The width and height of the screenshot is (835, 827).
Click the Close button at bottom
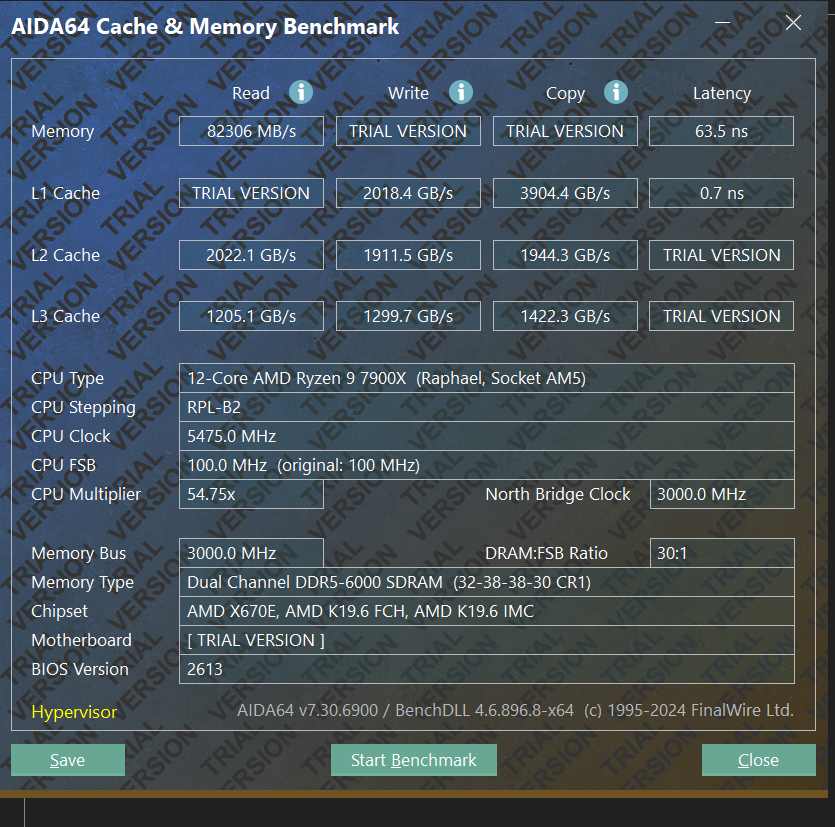pyautogui.click(x=758, y=760)
